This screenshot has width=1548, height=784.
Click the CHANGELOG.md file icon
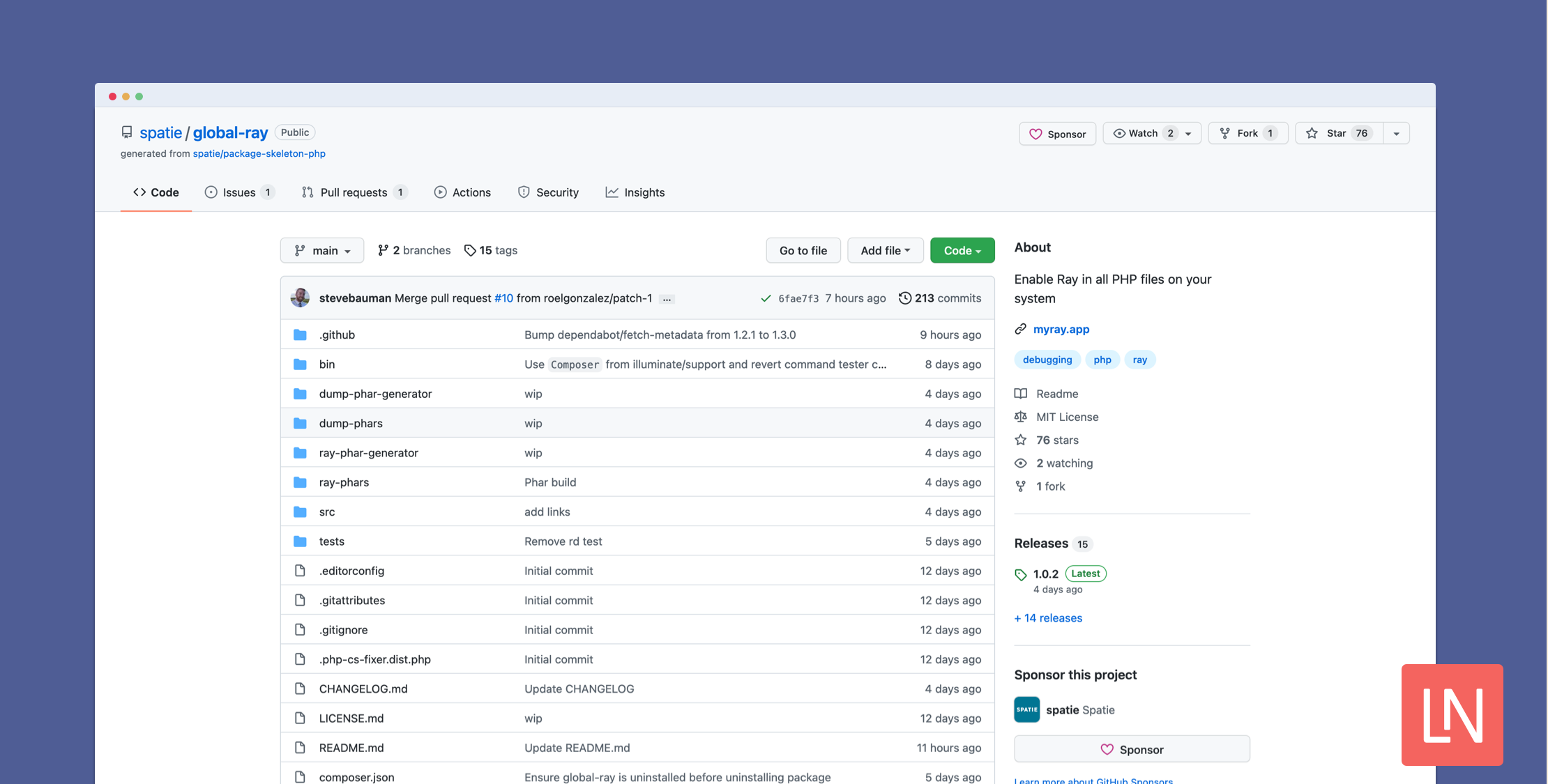click(300, 689)
